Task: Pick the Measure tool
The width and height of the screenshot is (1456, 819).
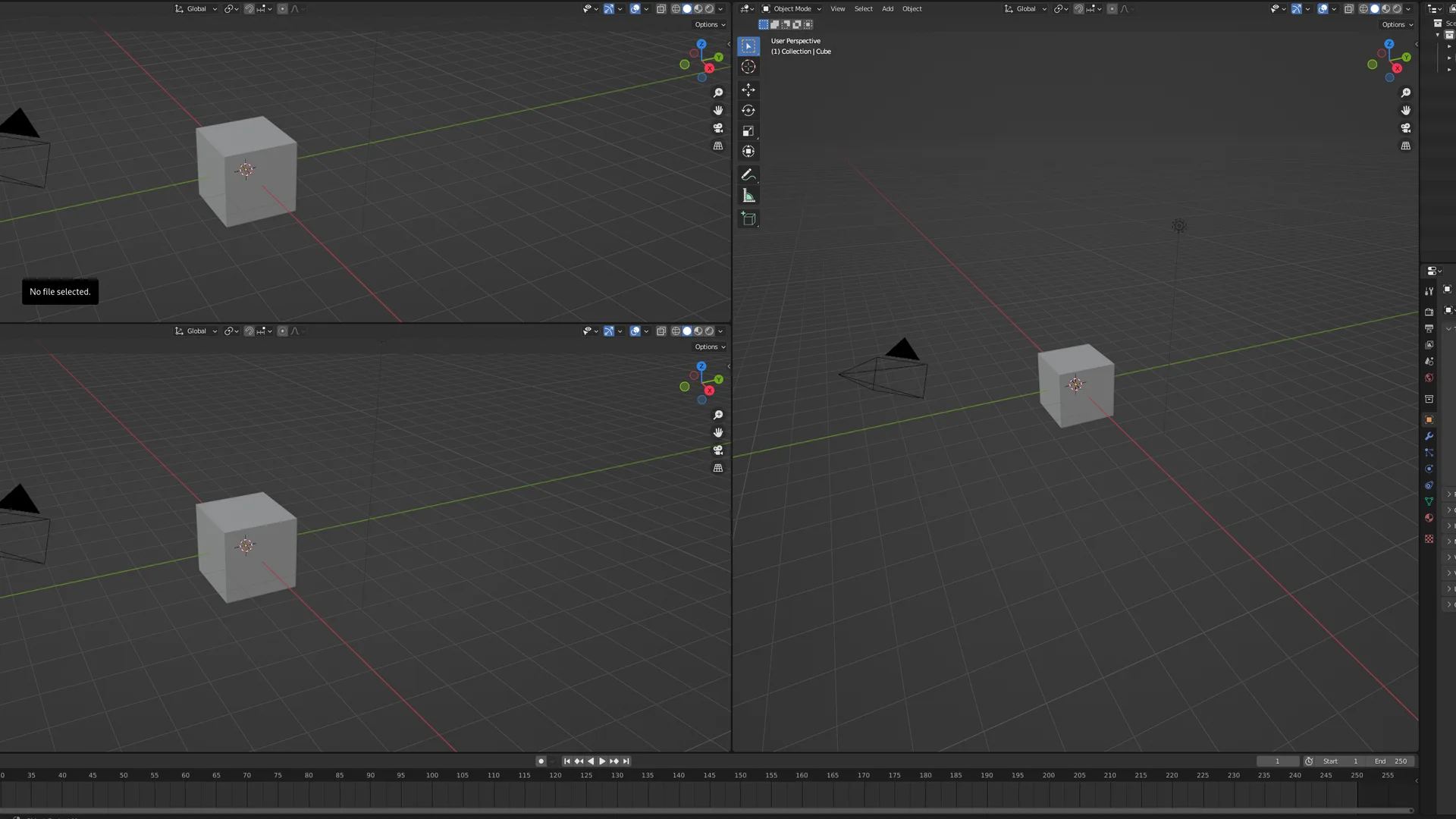Action: (748, 196)
